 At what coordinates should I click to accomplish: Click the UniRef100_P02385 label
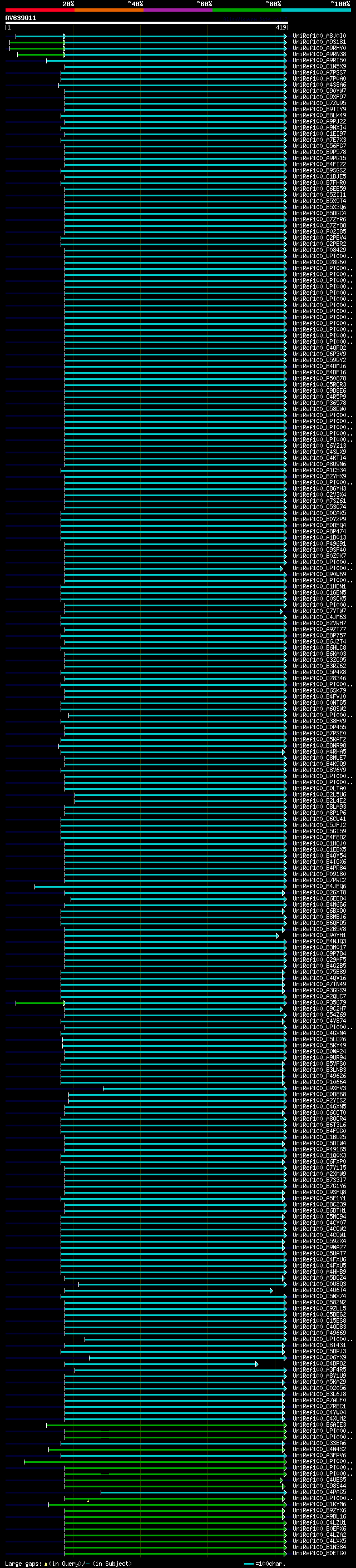tap(319, 231)
